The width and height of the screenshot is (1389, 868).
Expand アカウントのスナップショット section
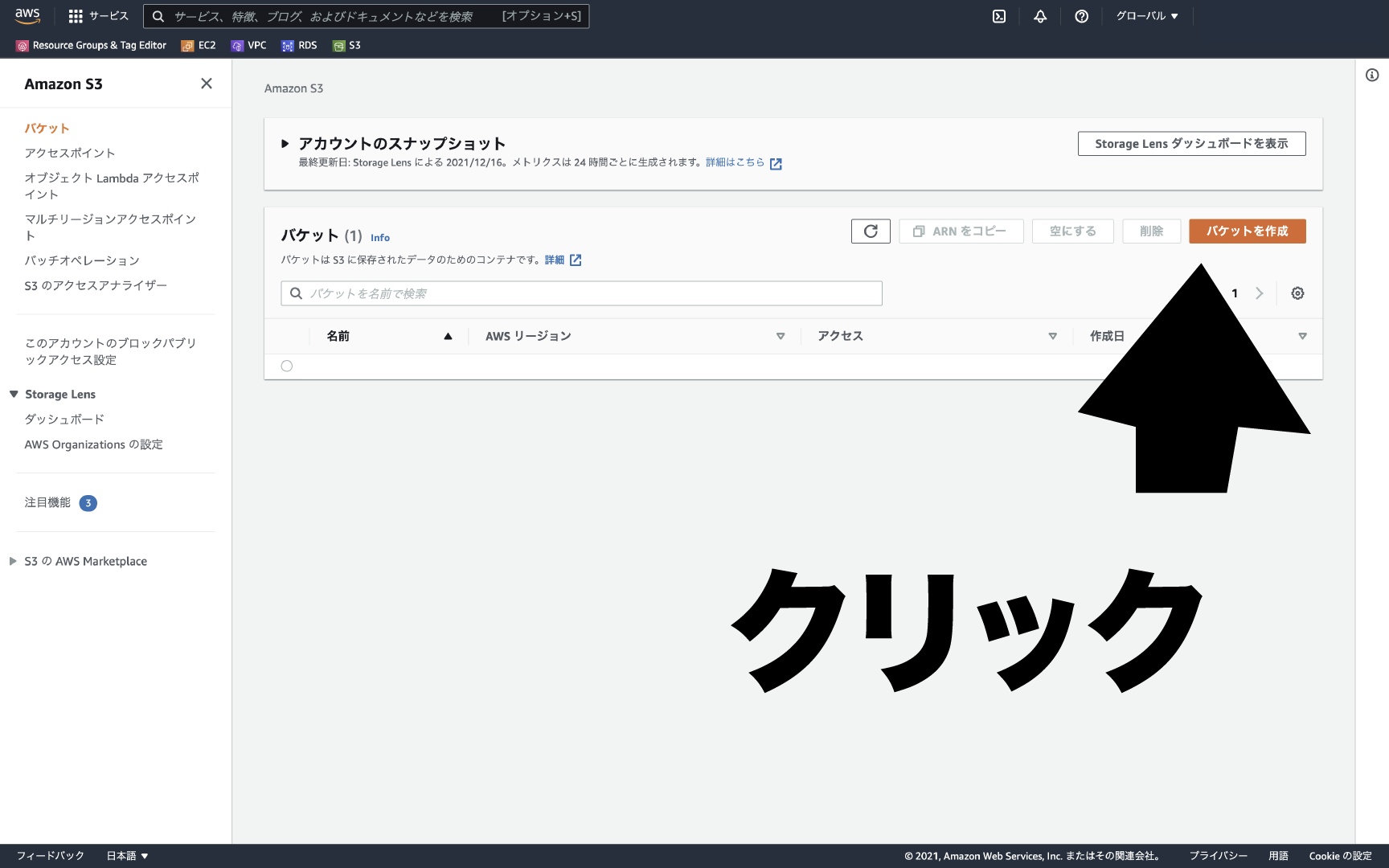[285, 144]
